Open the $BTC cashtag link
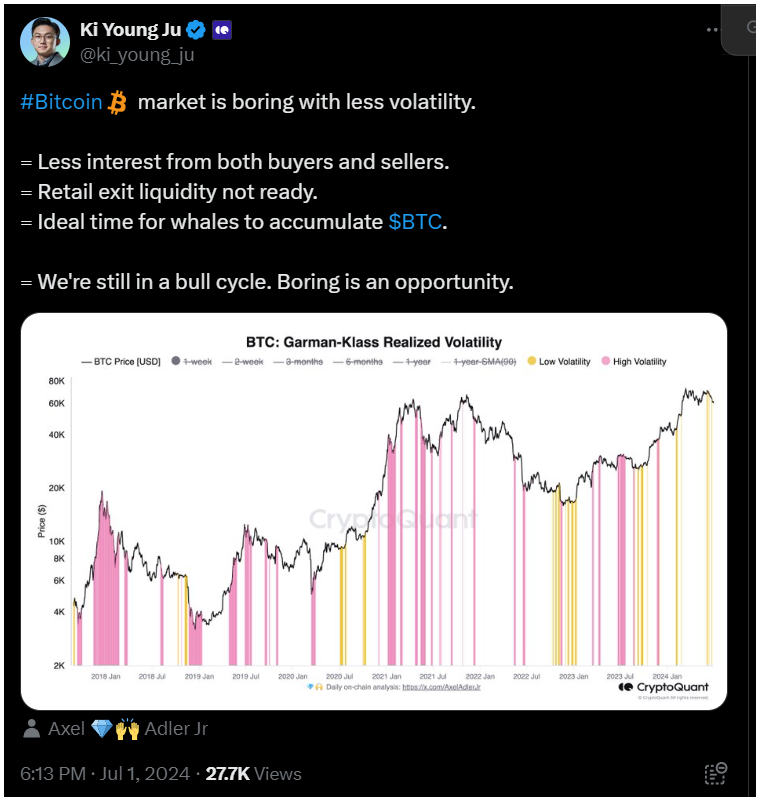Screen dimensions: 760x801 click(414, 221)
